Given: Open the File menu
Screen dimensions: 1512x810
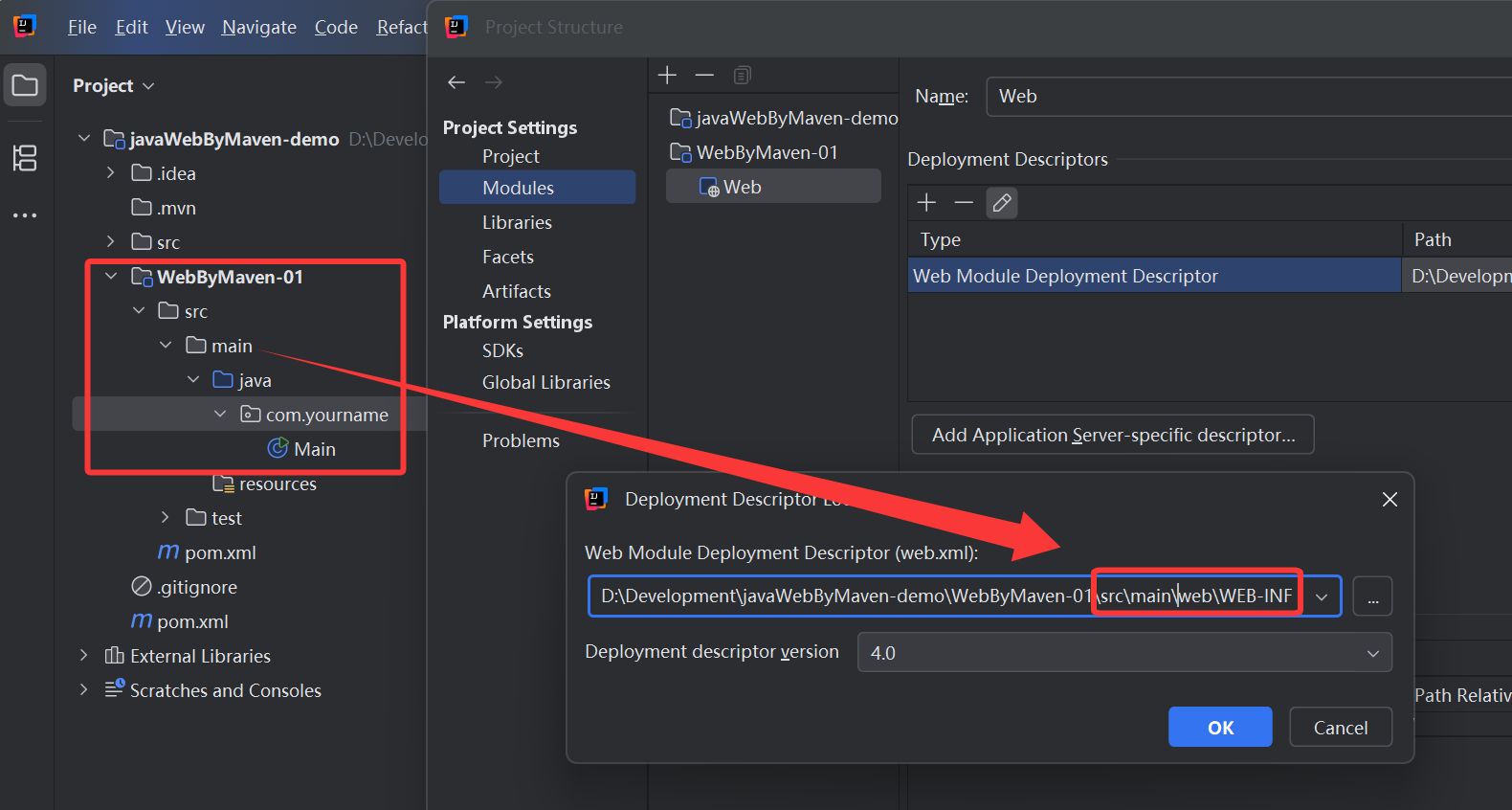Looking at the screenshot, I should point(82,27).
